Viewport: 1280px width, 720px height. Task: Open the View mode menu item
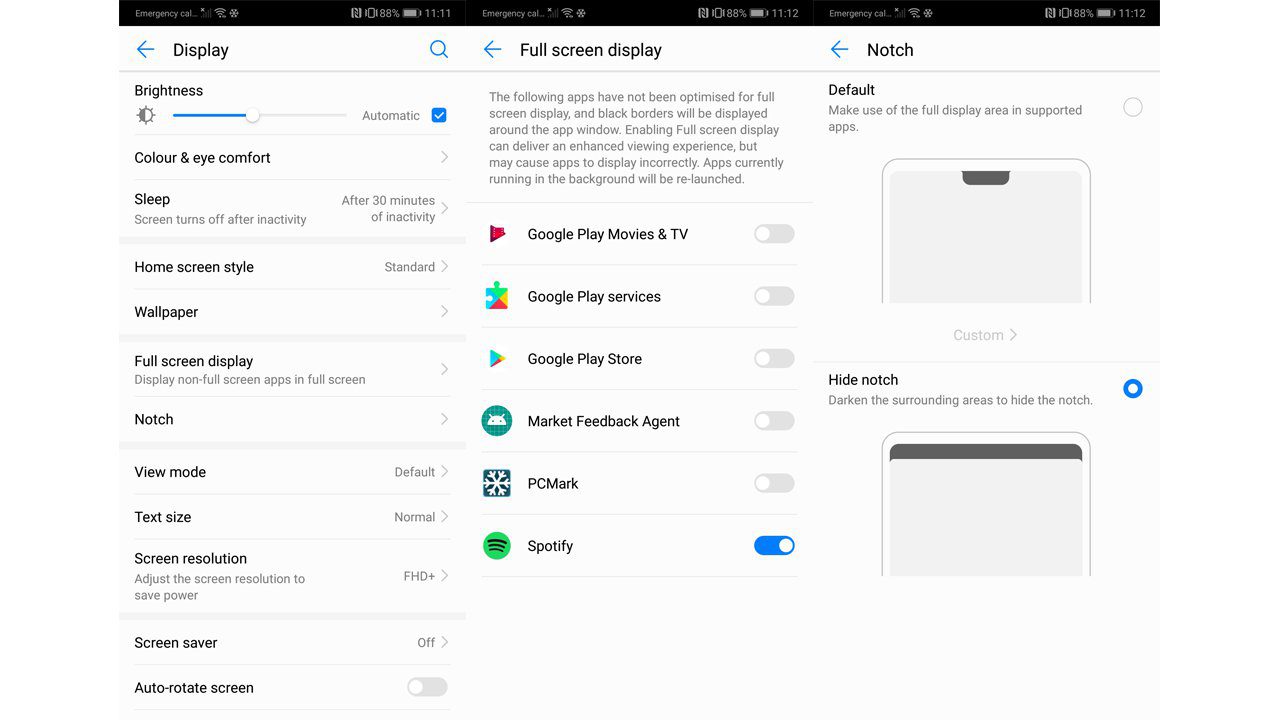(292, 472)
